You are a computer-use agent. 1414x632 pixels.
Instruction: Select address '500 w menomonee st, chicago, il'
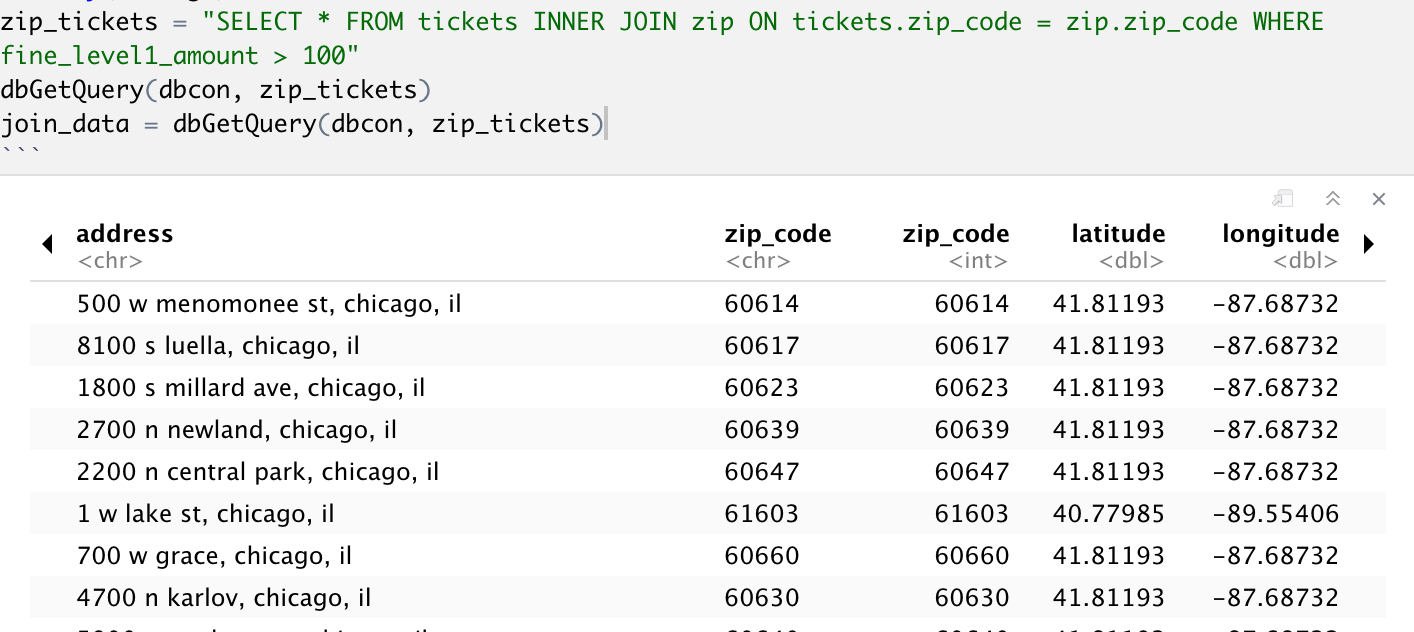pyautogui.click(x=269, y=303)
